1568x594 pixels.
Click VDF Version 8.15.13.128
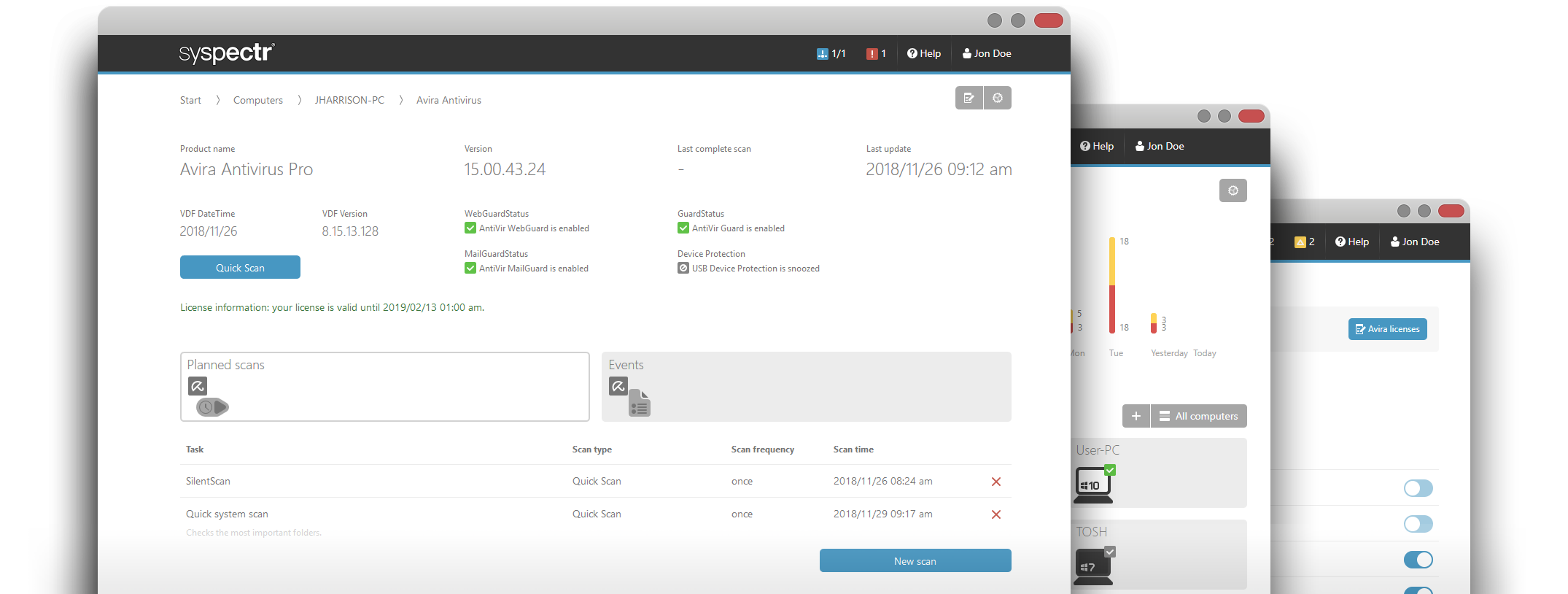coord(350,231)
